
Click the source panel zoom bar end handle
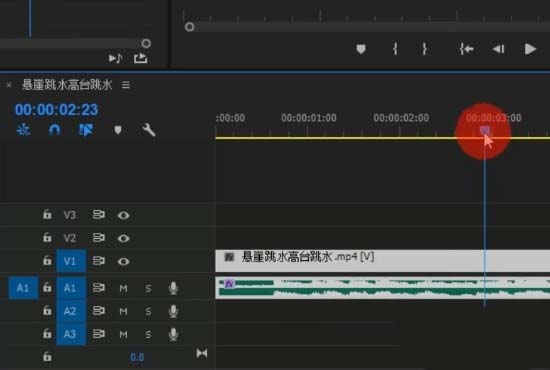pos(146,43)
